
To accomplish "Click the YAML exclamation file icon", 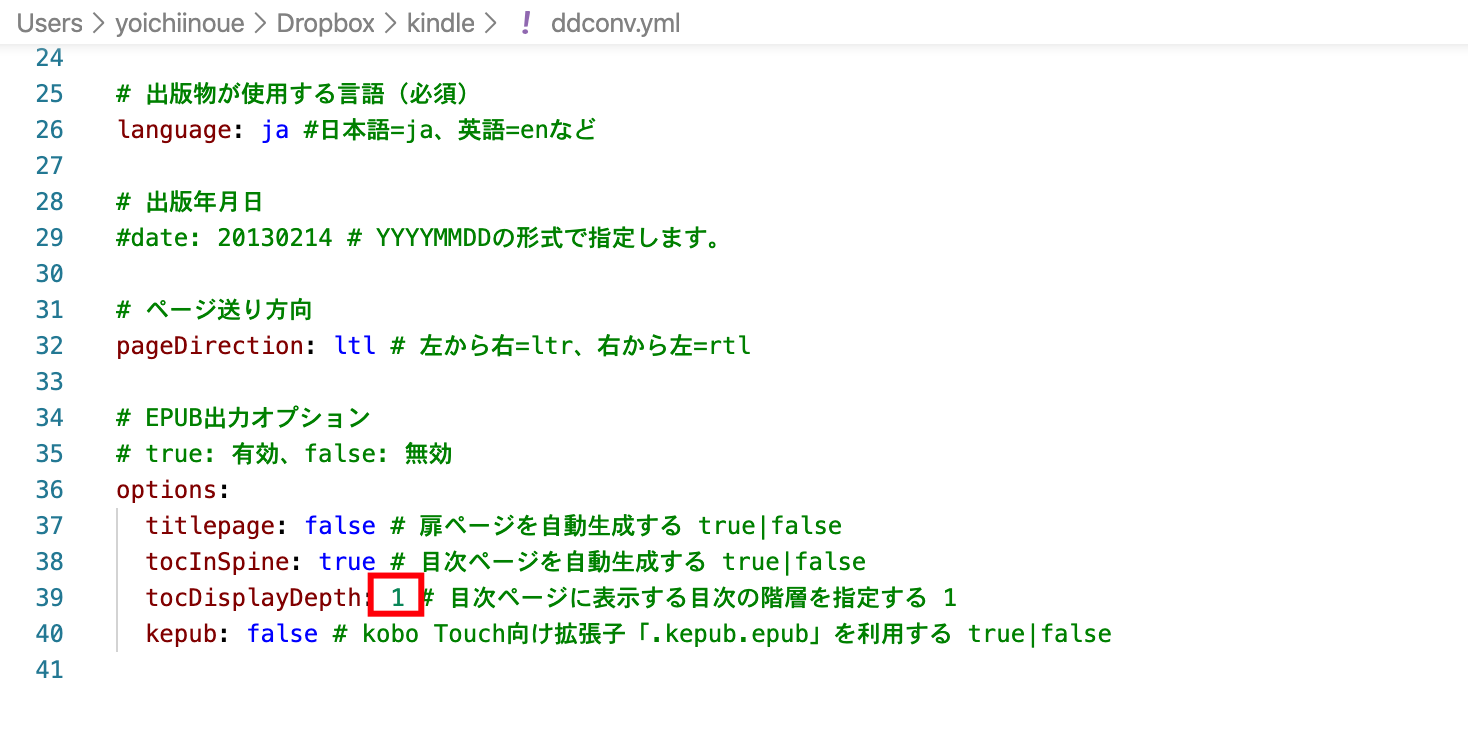I will tap(525, 23).
